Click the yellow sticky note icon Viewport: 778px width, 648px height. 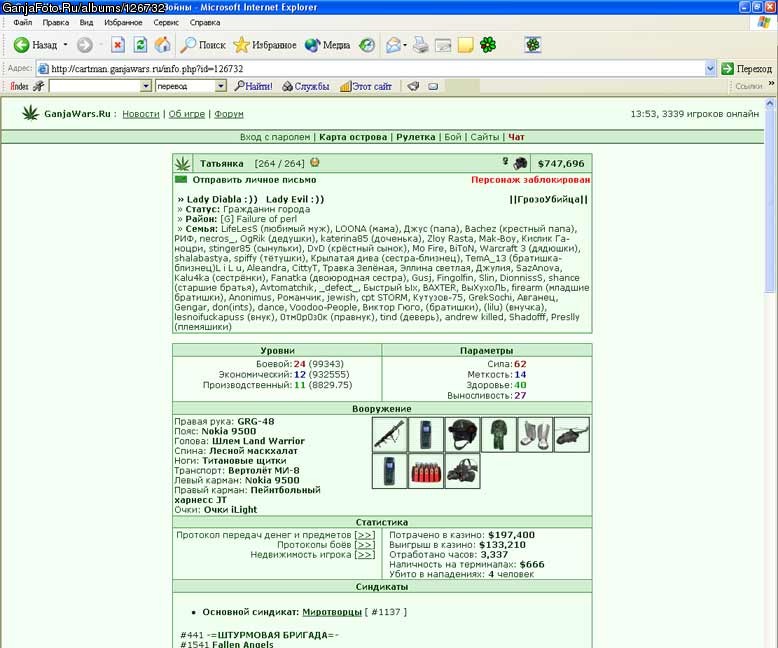[x=465, y=45]
